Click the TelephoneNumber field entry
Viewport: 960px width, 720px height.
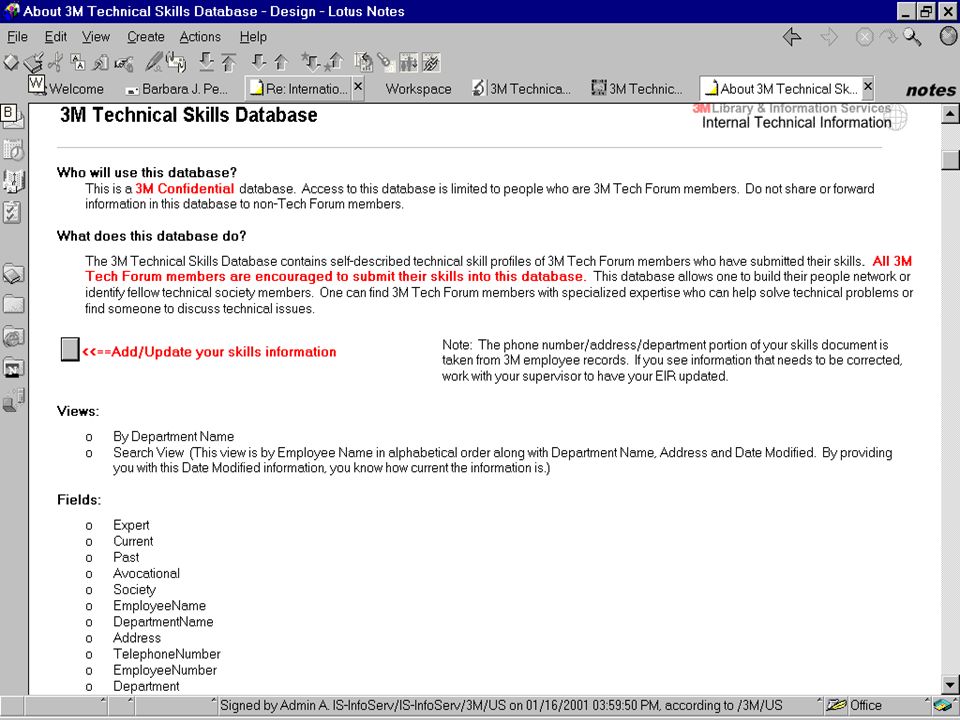(167, 654)
